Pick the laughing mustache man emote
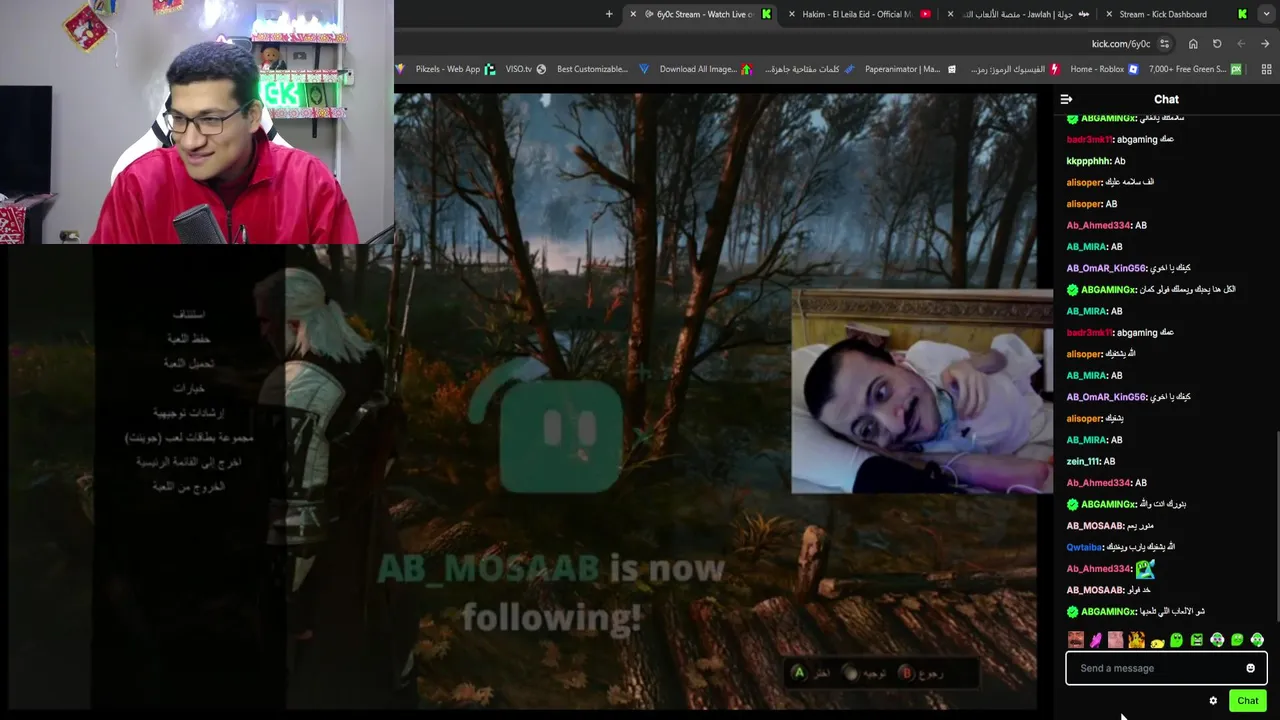The width and height of the screenshot is (1280, 720). [x=1075, y=640]
